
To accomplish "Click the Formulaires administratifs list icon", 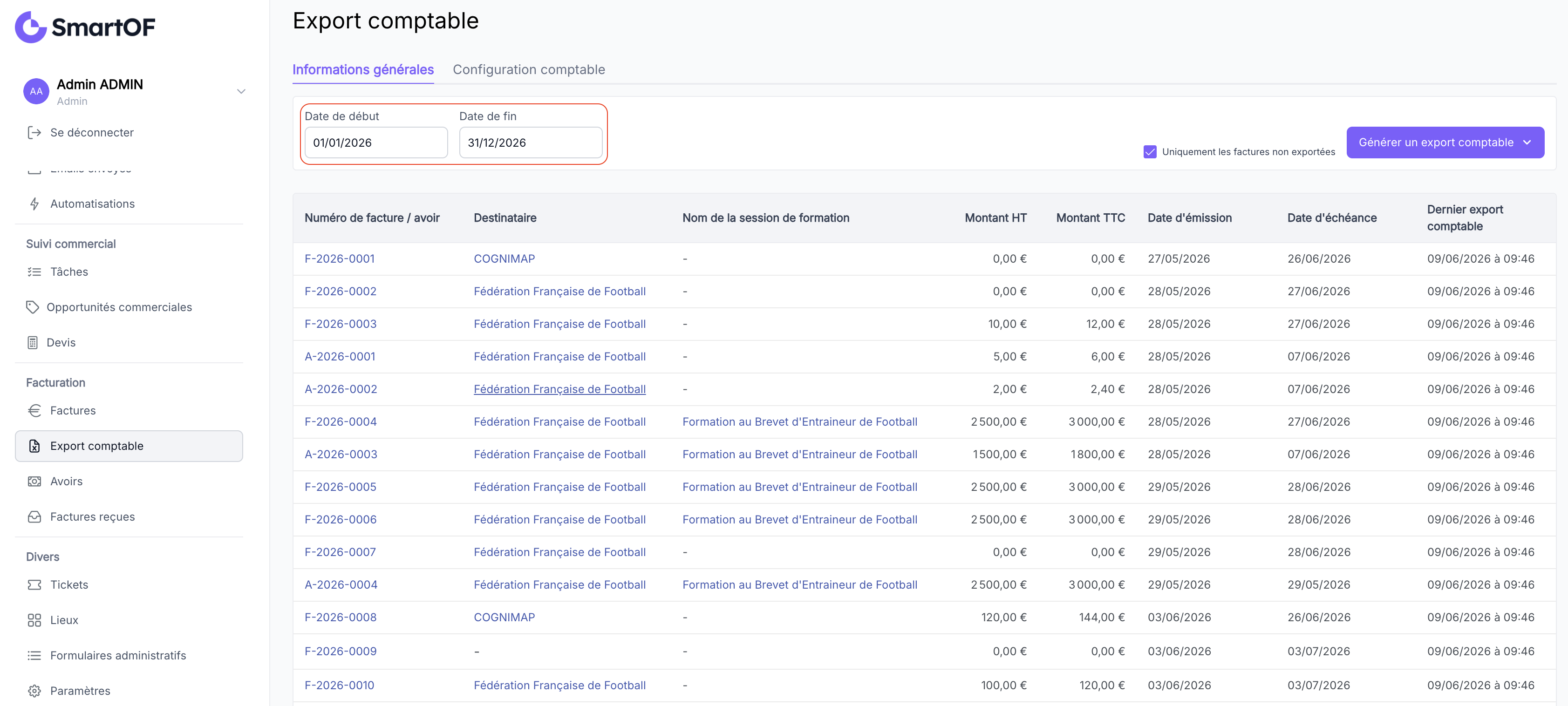I will pyautogui.click(x=34, y=656).
